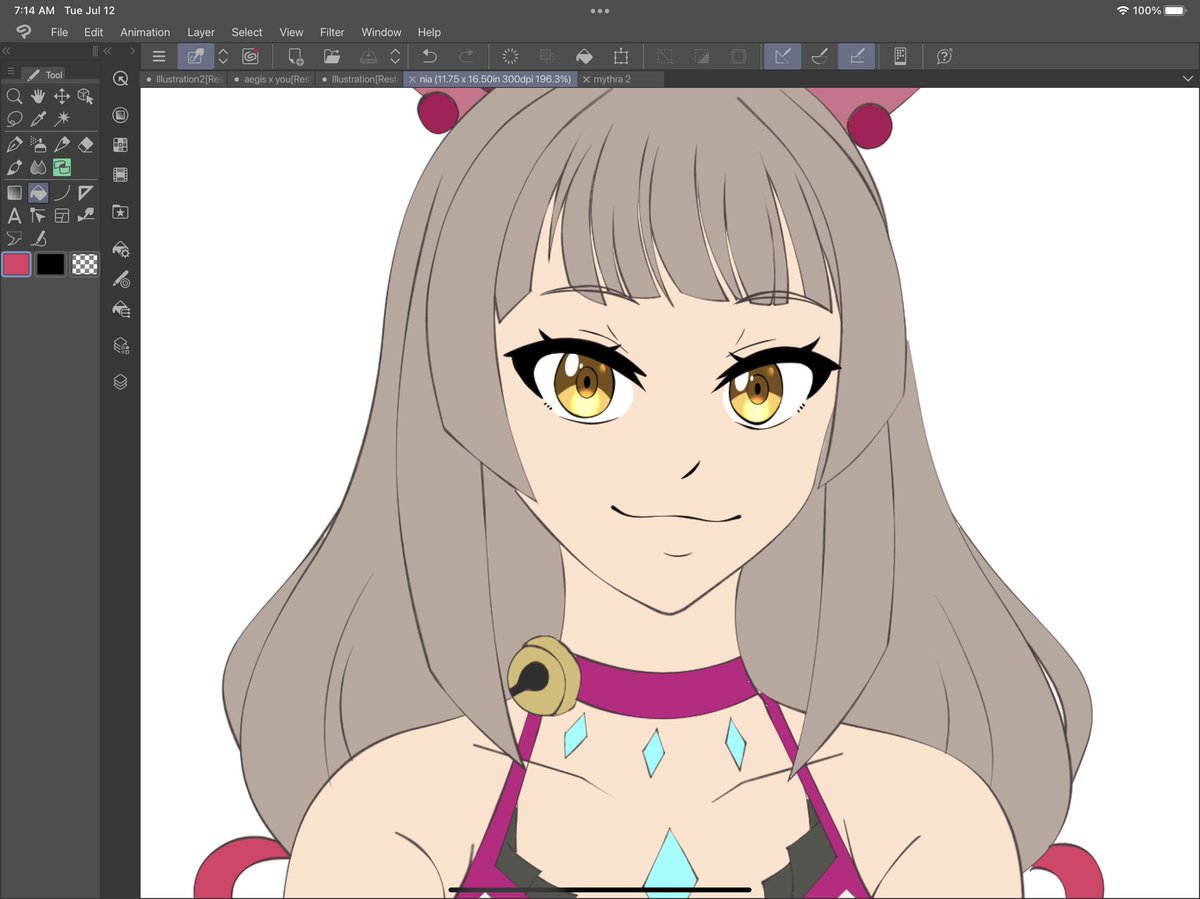Select the Ruler triangle tool
Screen dimensions: 1200x899
[86, 193]
